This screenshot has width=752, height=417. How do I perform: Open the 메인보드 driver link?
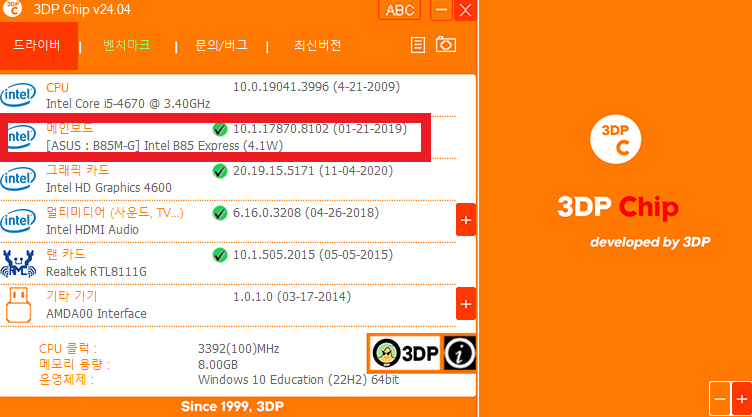(70, 128)
